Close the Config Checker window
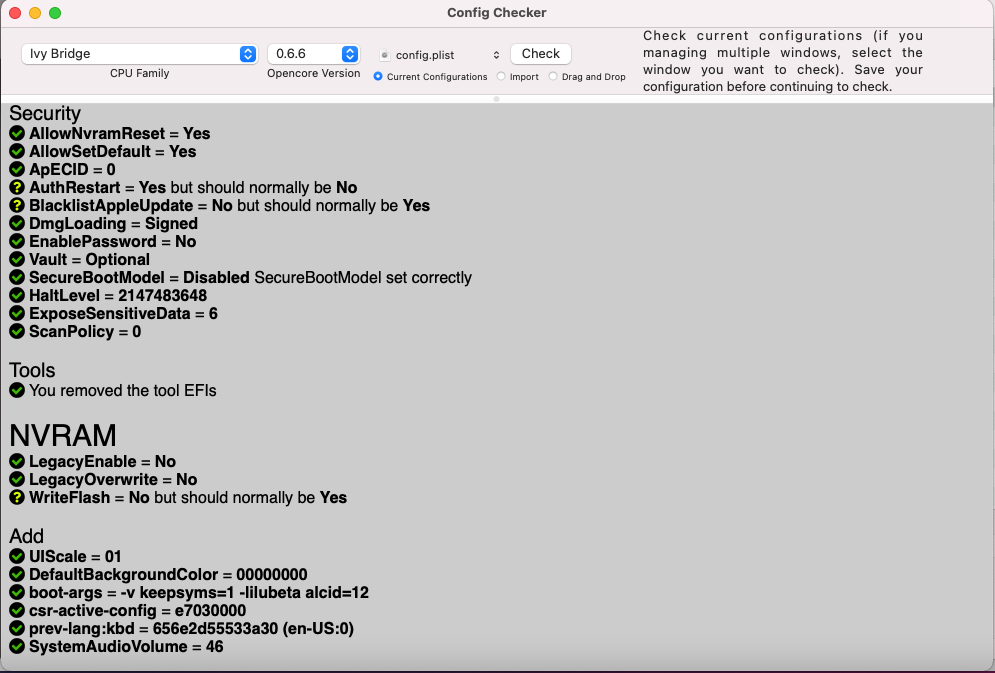 click(x=15, y=13)
